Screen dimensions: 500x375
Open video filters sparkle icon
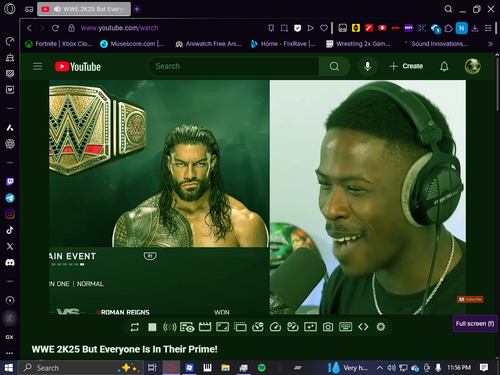click(x=310, y=327)
